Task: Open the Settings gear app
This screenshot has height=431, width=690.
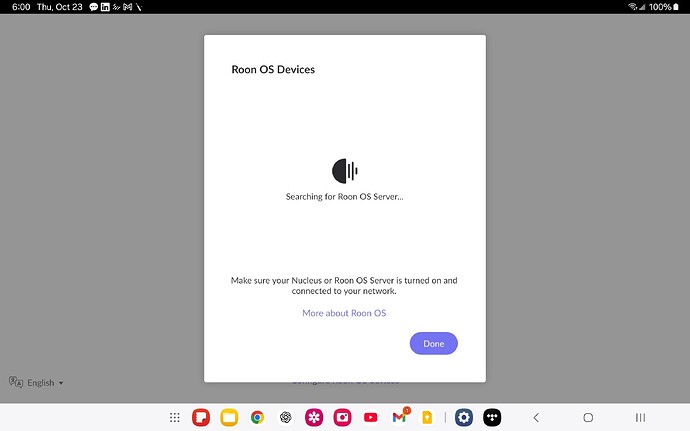Action: point(463,417)
